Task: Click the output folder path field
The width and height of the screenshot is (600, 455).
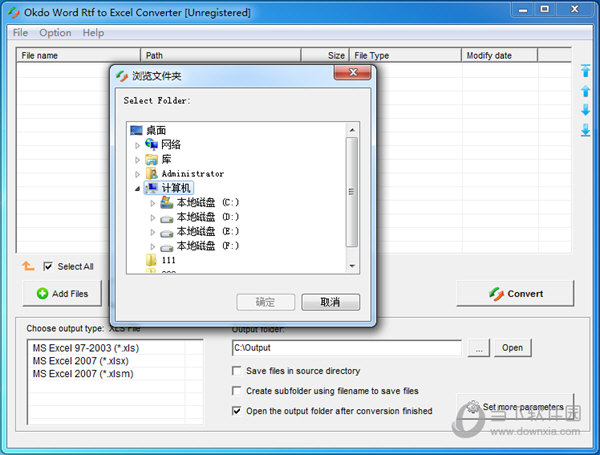Action: point(347,348)
